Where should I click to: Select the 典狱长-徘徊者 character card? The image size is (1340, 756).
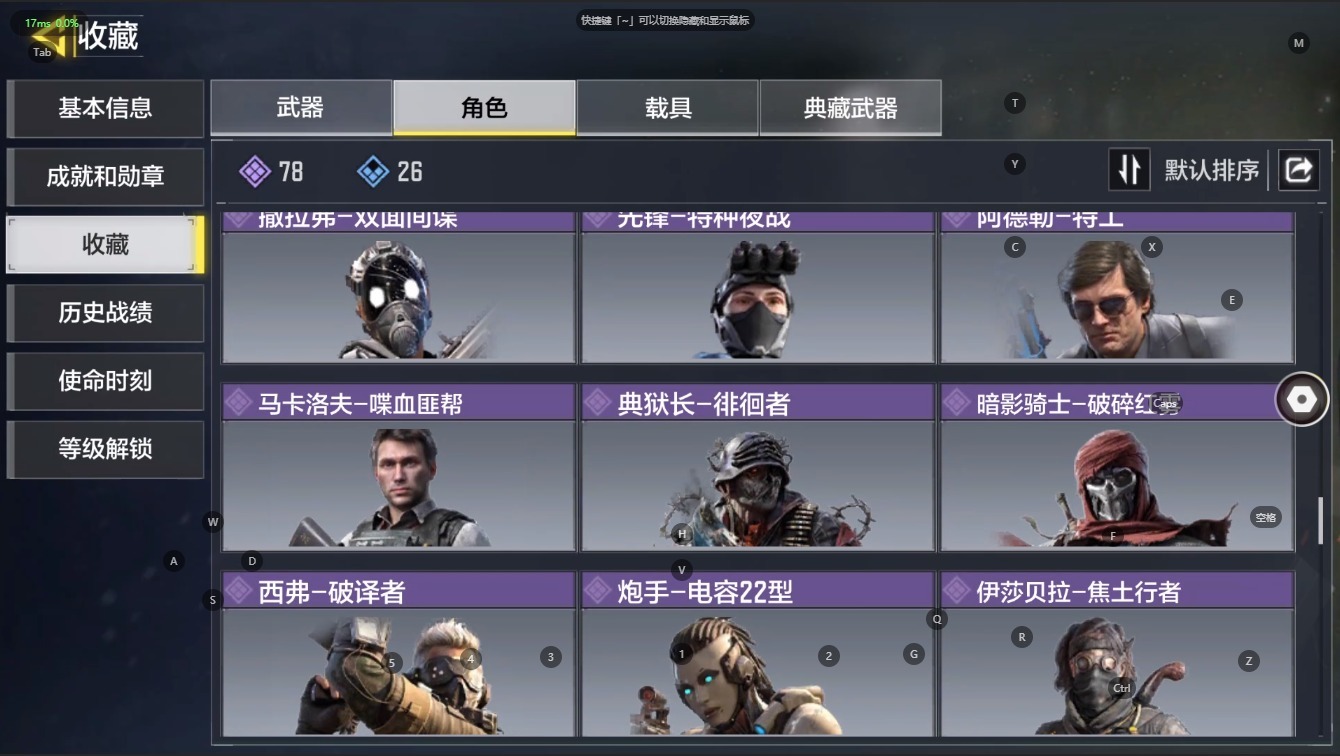pyautogui.click(x=758, y=467)
